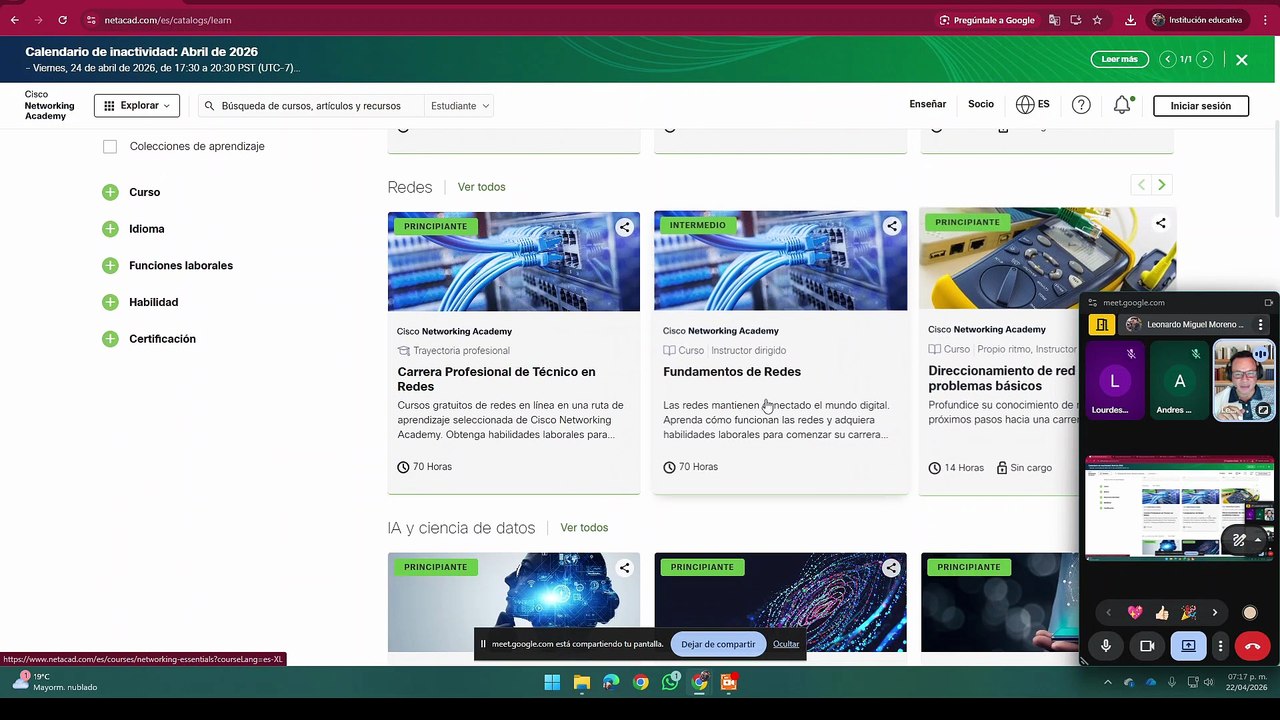
Task: Open Fundamentos de Redes course title
Action: 732,372
